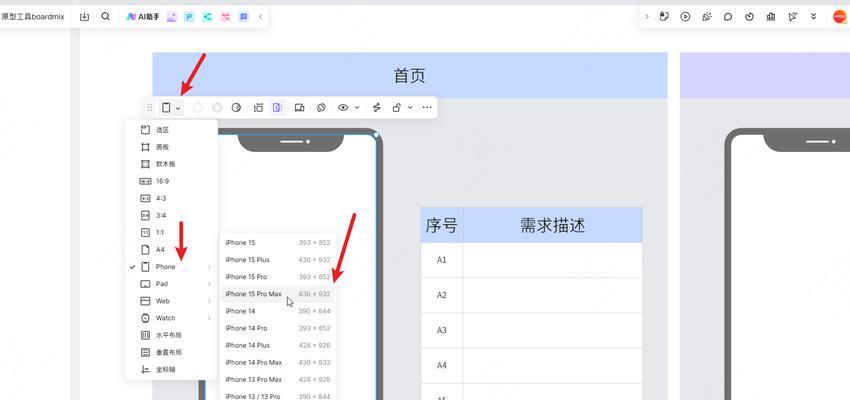Select 坐标轴 axis option
This screenshot has height=400, width=850.
pos(171,370)
